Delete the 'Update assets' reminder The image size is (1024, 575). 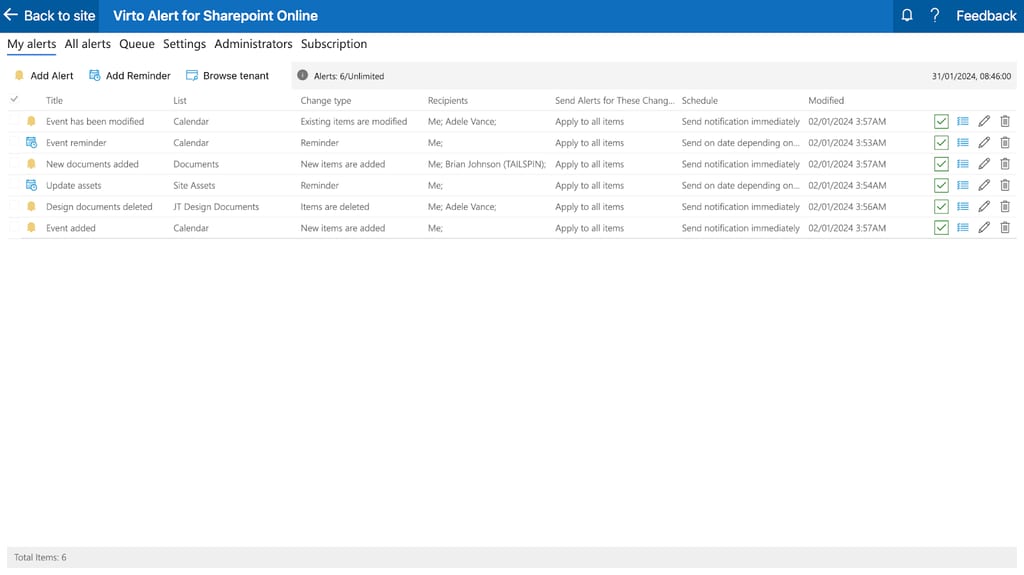1004,185
